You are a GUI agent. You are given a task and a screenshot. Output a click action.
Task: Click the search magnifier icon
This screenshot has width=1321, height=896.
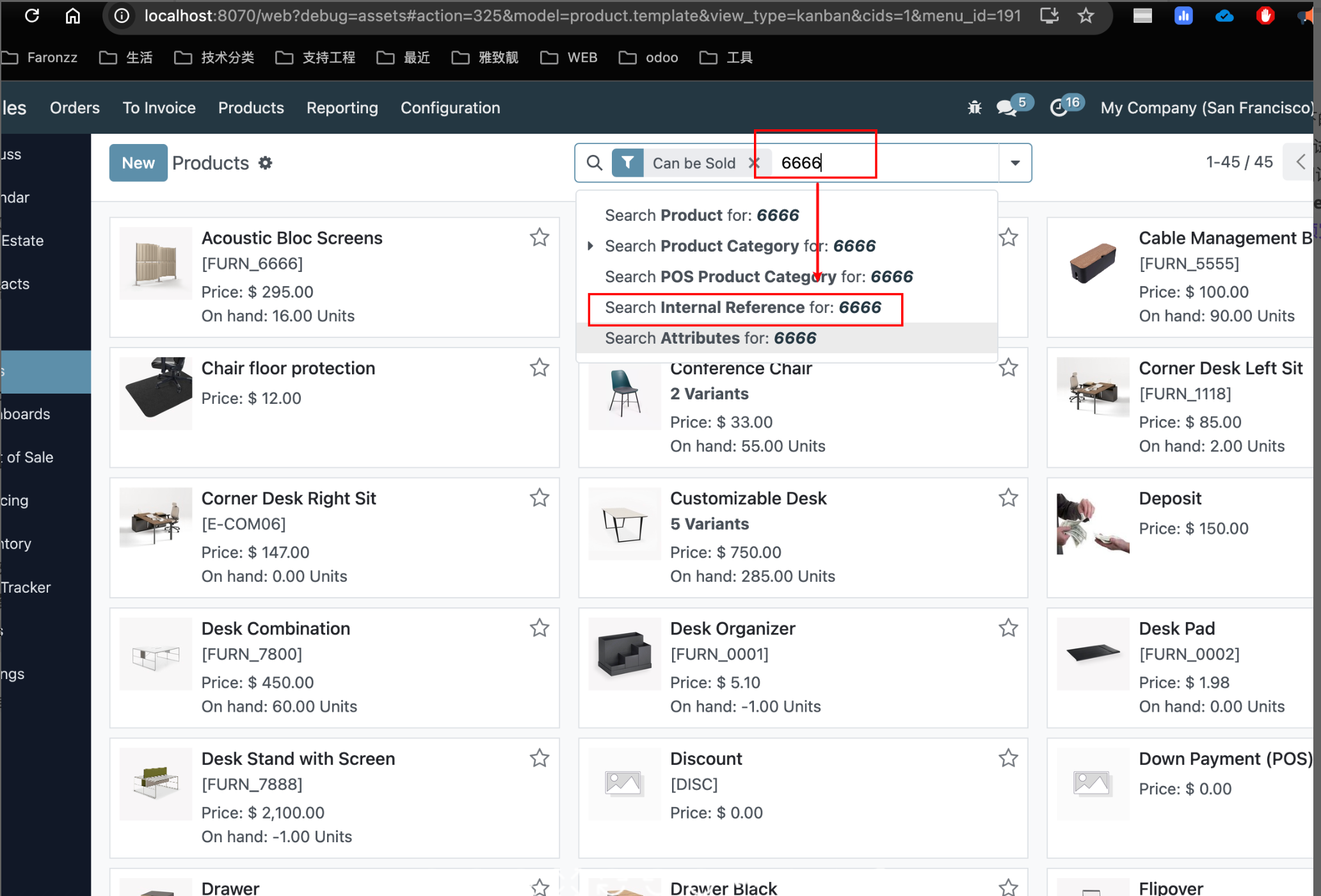pyautogui.click(x=595, y=163)
